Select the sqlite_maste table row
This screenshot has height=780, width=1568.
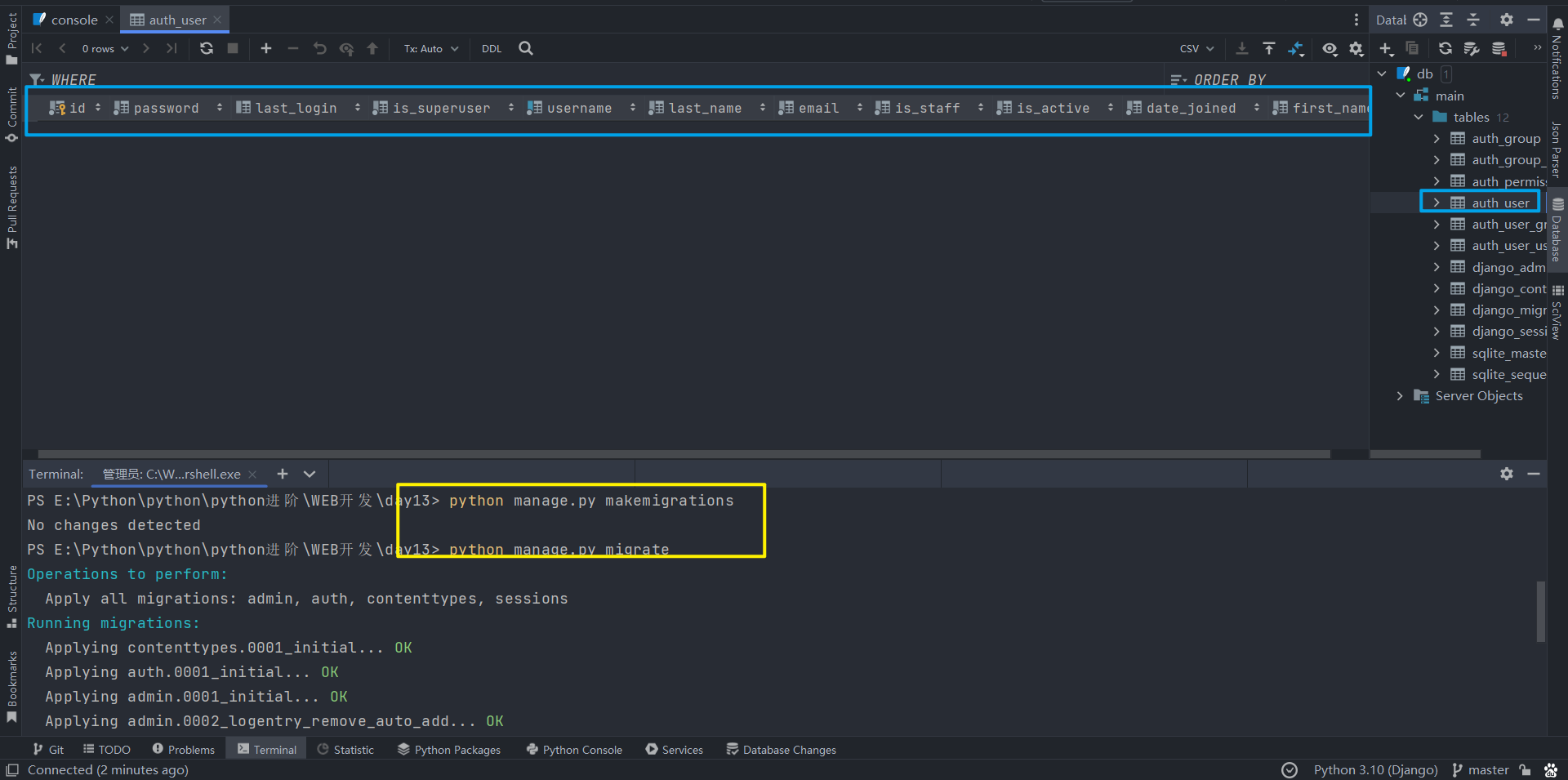point(1499,353)
